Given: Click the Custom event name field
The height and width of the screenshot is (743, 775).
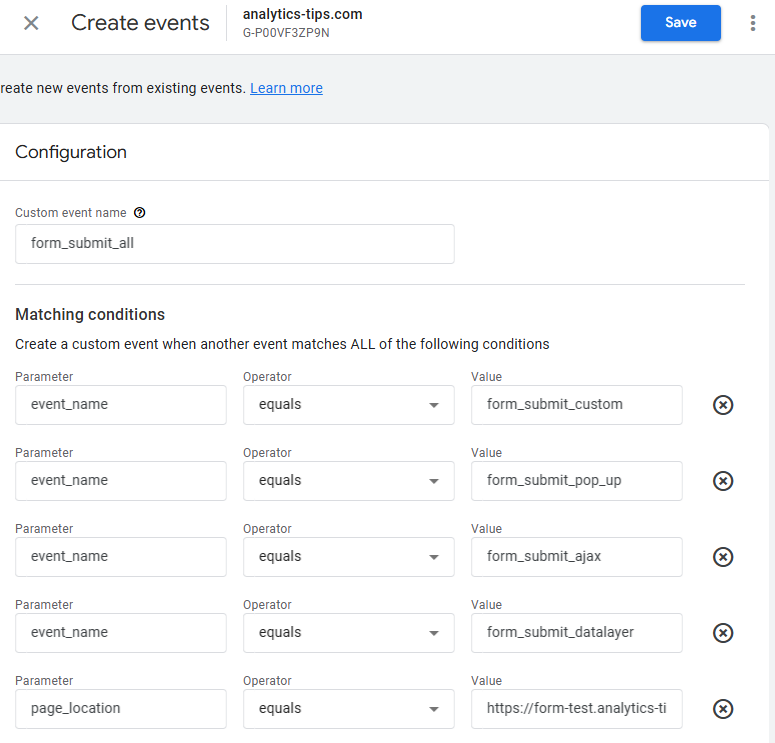Looking at the screenshot, I should pyautogui.click(x=234, y=243).
